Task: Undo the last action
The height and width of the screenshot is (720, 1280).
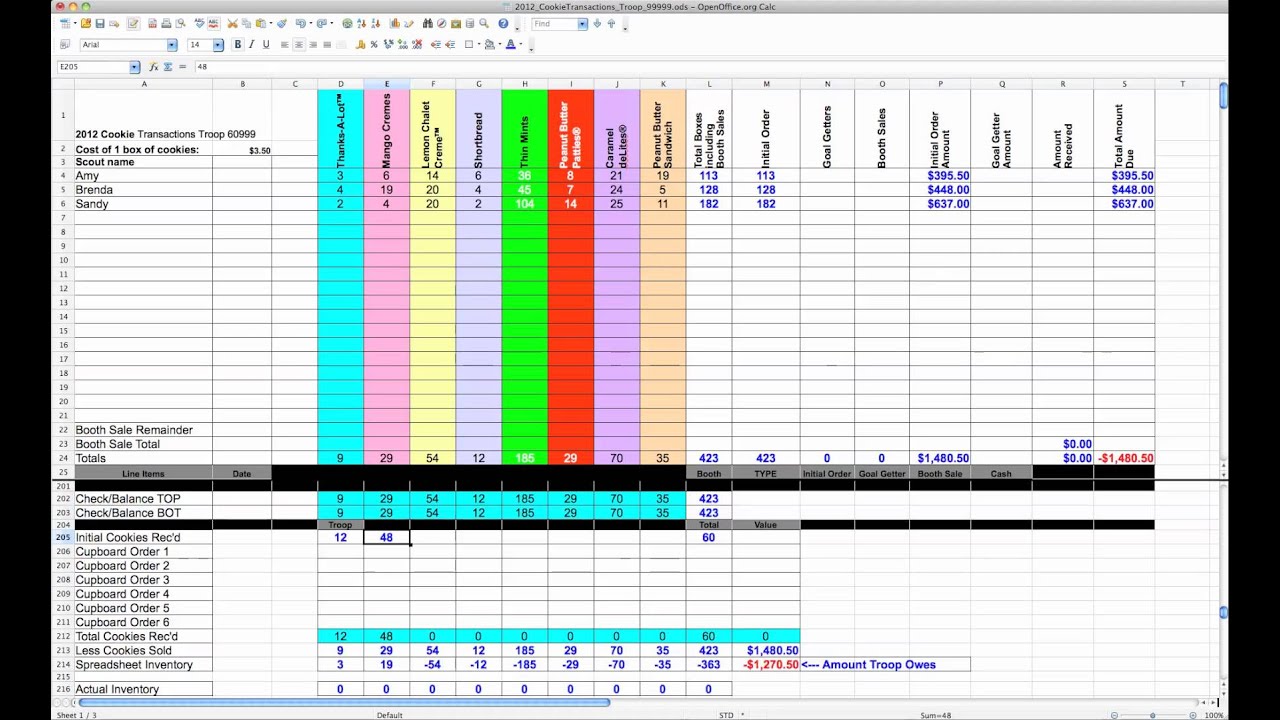Action: (x=300, y=23)
